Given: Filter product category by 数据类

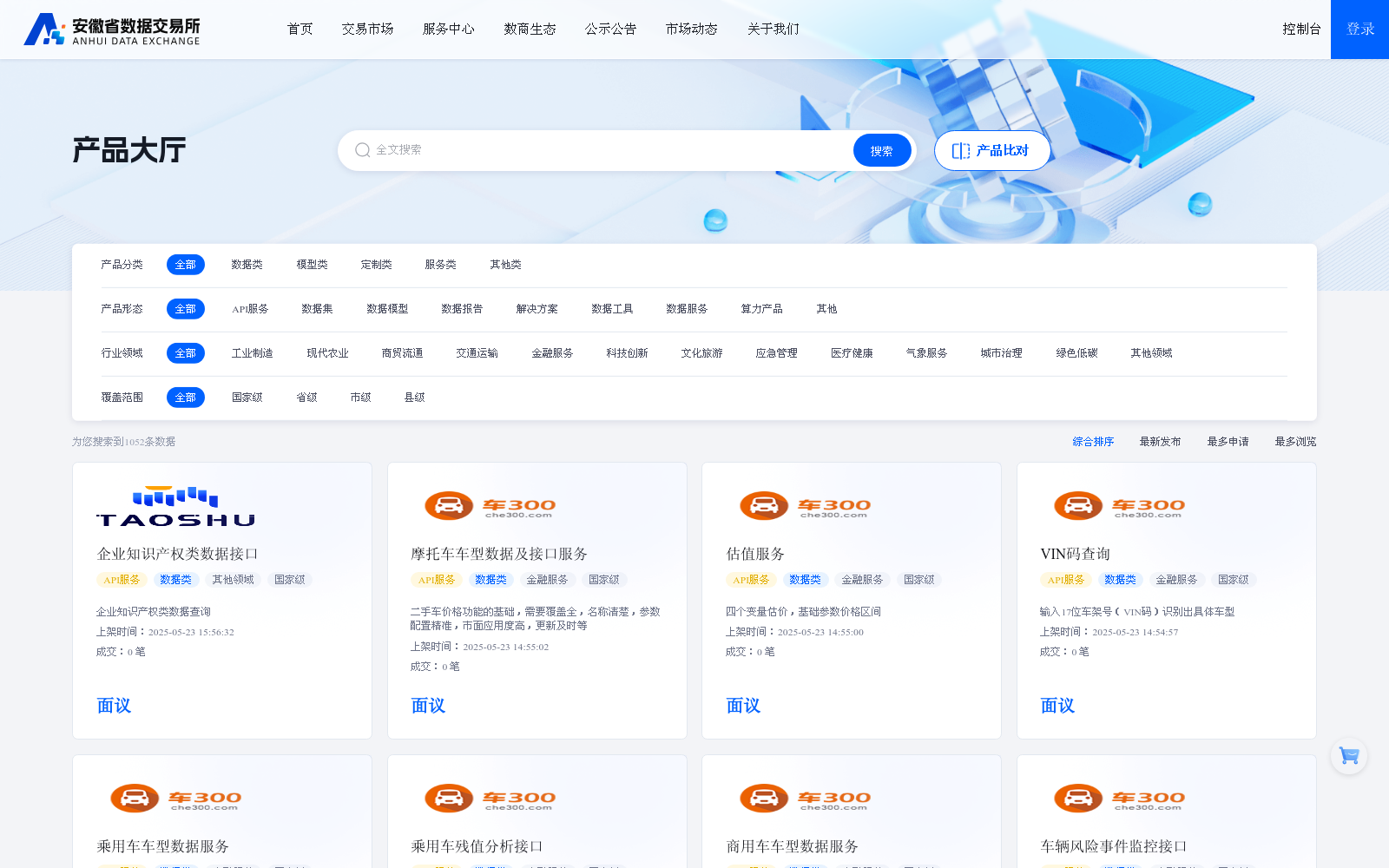Looking at the screenshot, I should (x=247, y=265).
